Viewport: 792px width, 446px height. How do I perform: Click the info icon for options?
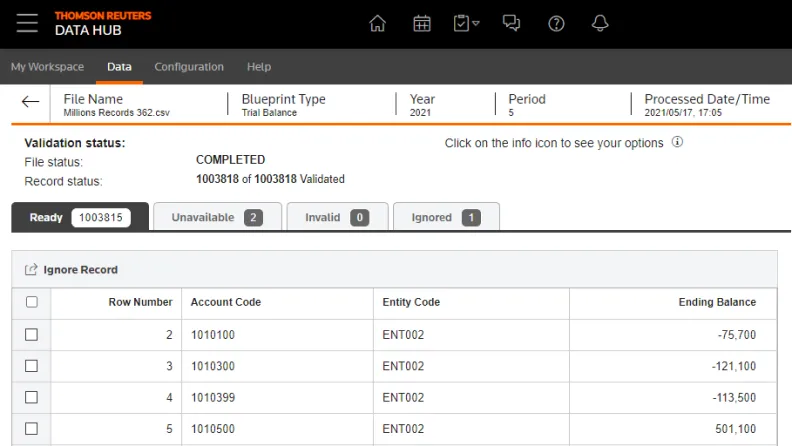(677, 143)
